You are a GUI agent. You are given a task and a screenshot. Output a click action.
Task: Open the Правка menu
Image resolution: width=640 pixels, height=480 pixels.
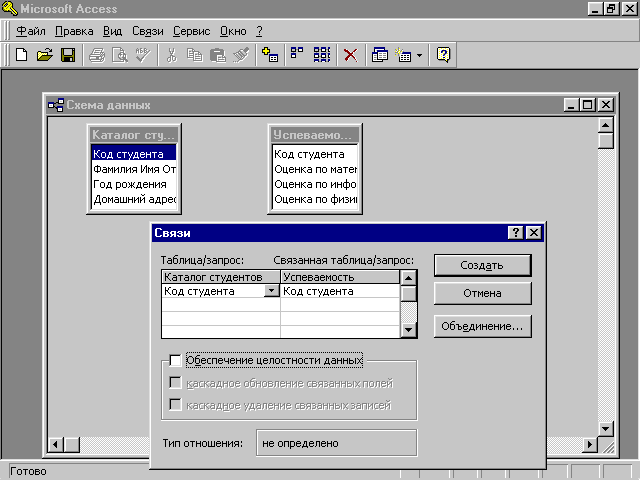pyautogui.click(x=74, y=31)
